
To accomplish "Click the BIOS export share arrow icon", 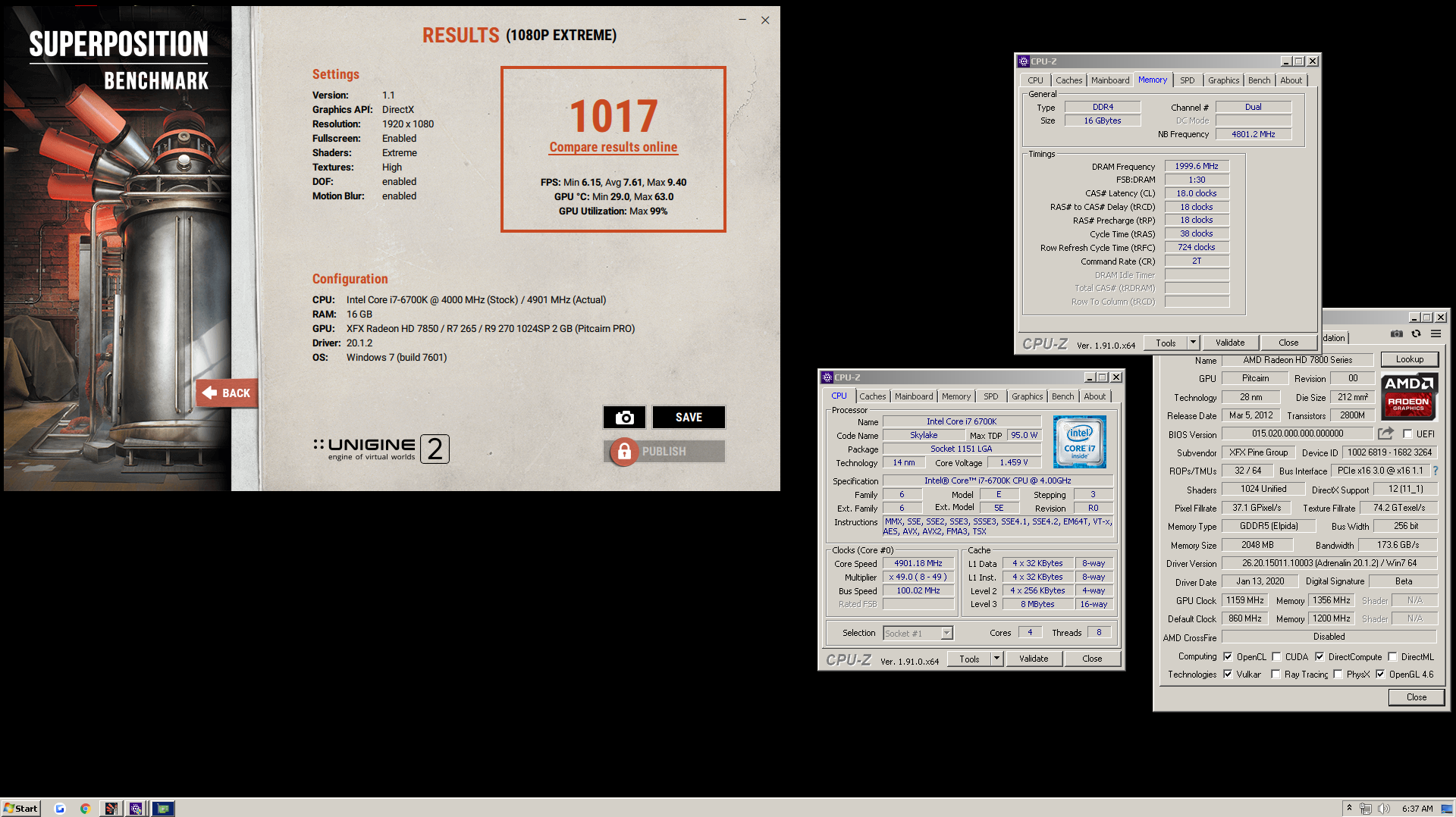I will pyautogui.click(x=1385, y=434).
